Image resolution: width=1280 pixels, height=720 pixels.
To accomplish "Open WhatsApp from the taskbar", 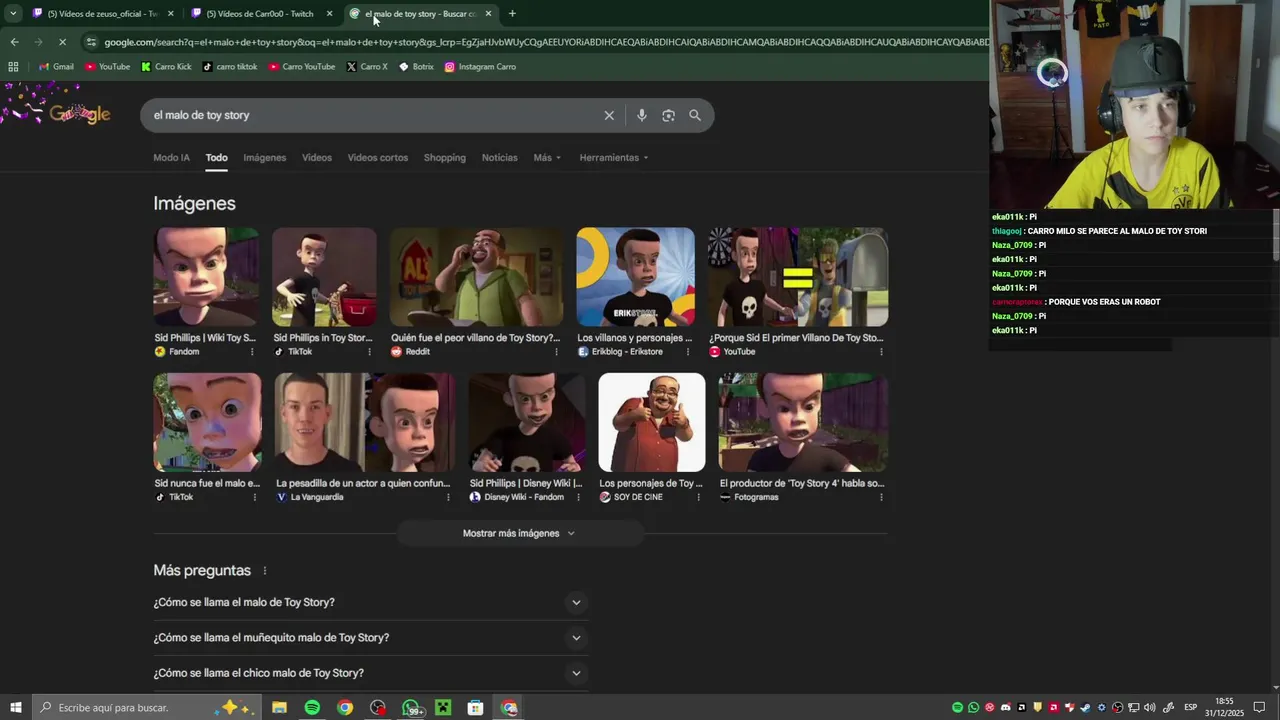I will click(411, 708).
